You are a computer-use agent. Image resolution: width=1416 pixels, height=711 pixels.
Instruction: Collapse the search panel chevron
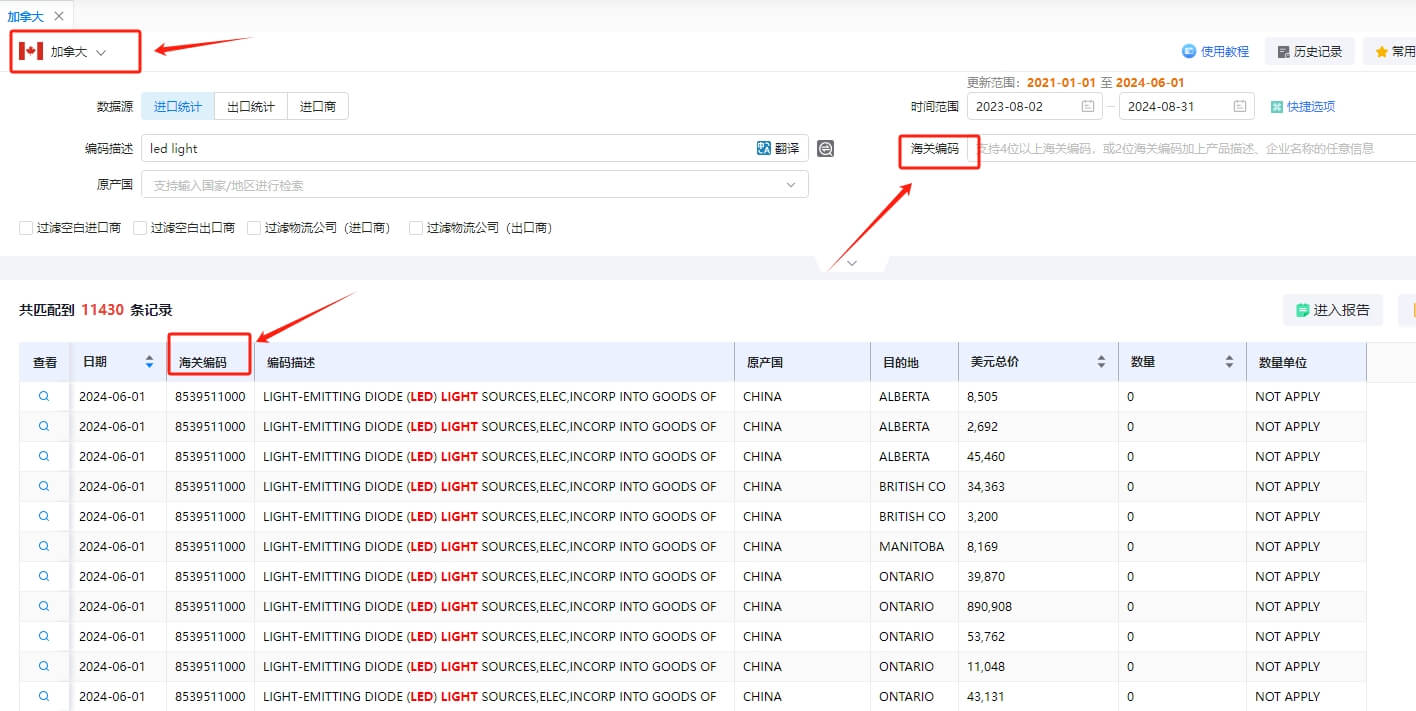pyautogui.click(x=852, y=263)
